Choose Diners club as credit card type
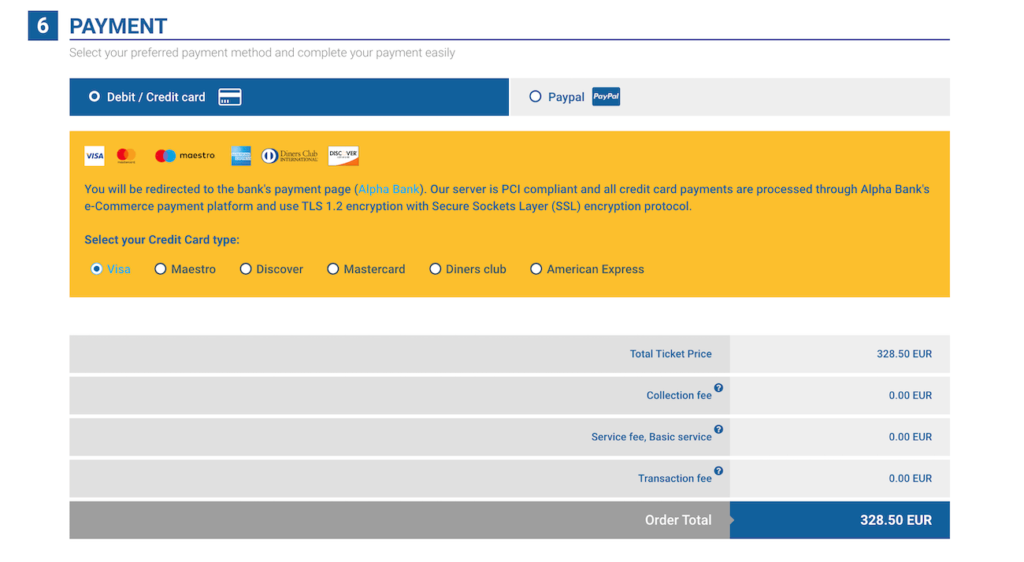This screenshot has height=562, width=1024. click(x=435, y=269)
